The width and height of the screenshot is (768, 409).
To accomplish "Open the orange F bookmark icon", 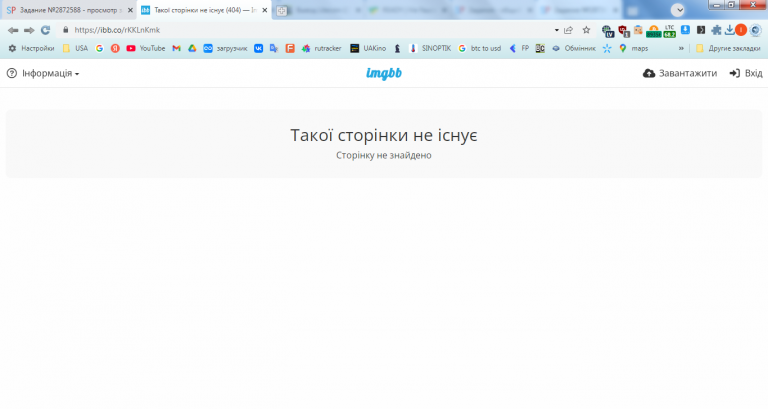I will pos(290,48).
